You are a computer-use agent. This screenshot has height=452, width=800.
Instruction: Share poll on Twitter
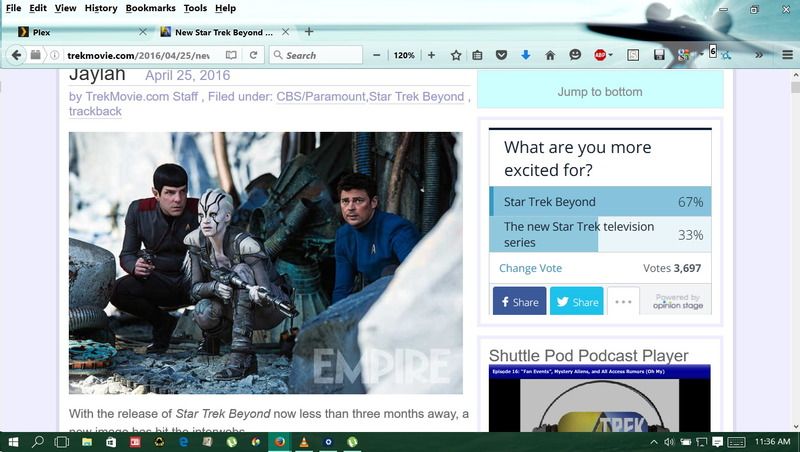(x=577, y=301)
